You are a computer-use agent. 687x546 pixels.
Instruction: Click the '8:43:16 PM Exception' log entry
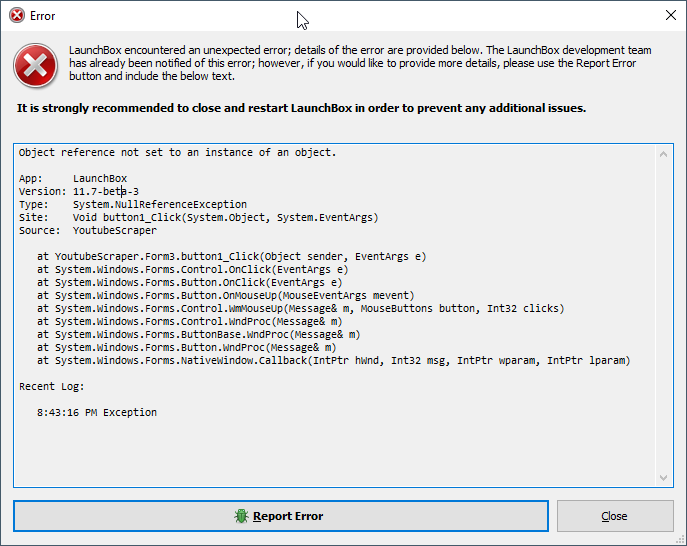pyautogui.click(x=97, y=412)
